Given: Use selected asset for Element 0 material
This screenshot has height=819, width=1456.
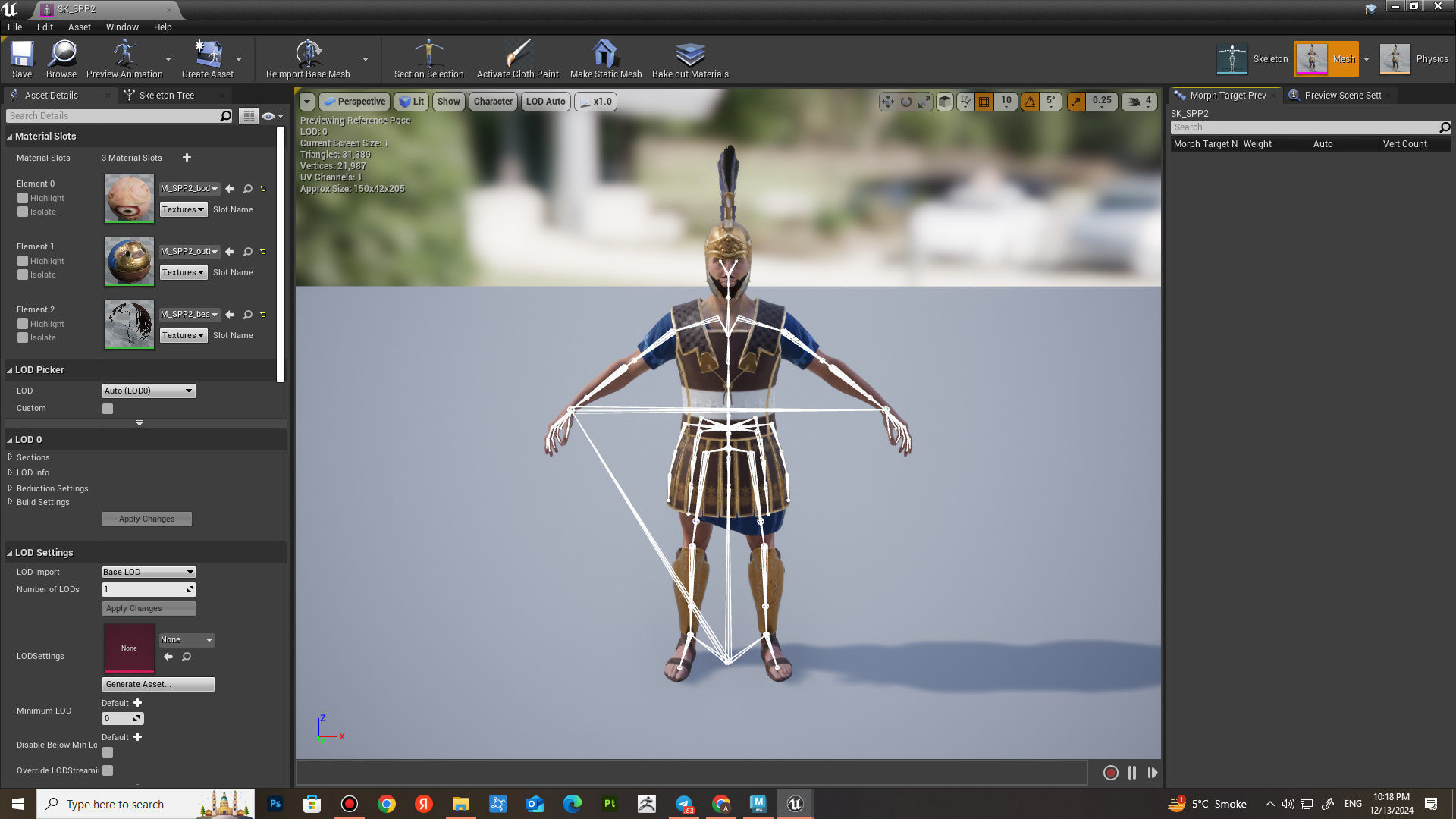Looking at the screenshot, I should point(230,189).
